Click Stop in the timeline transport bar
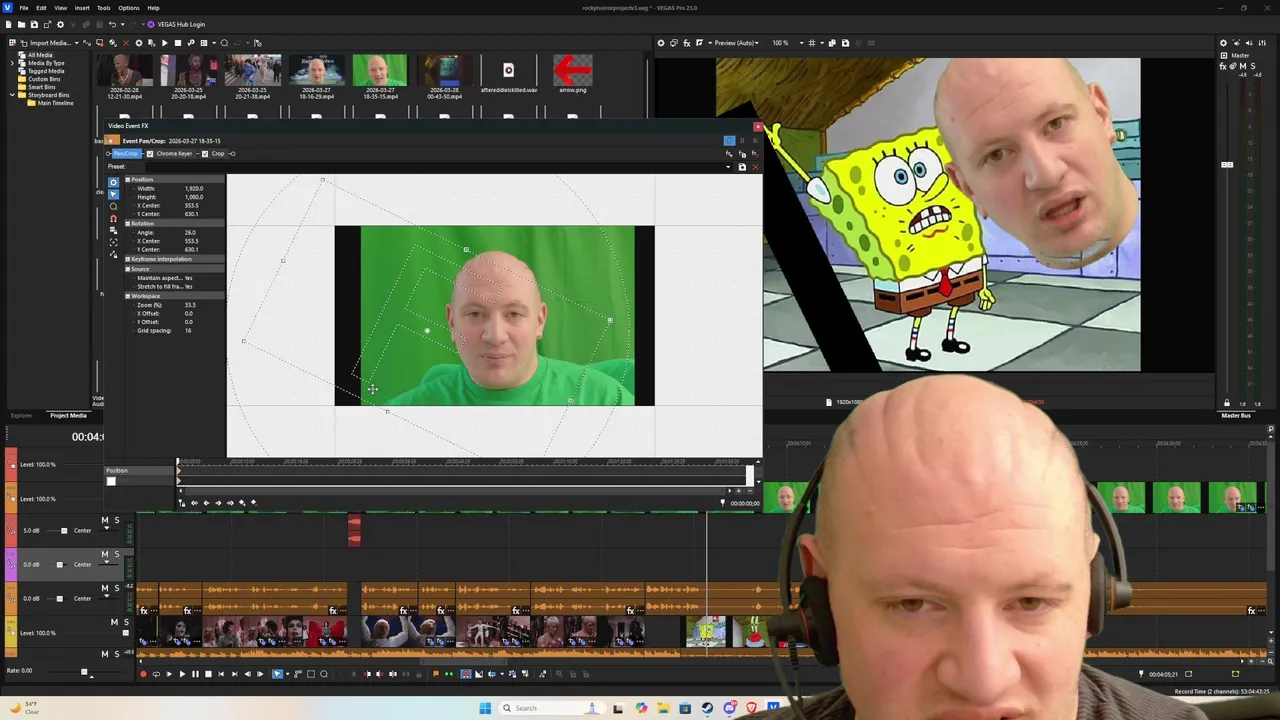 208,674
